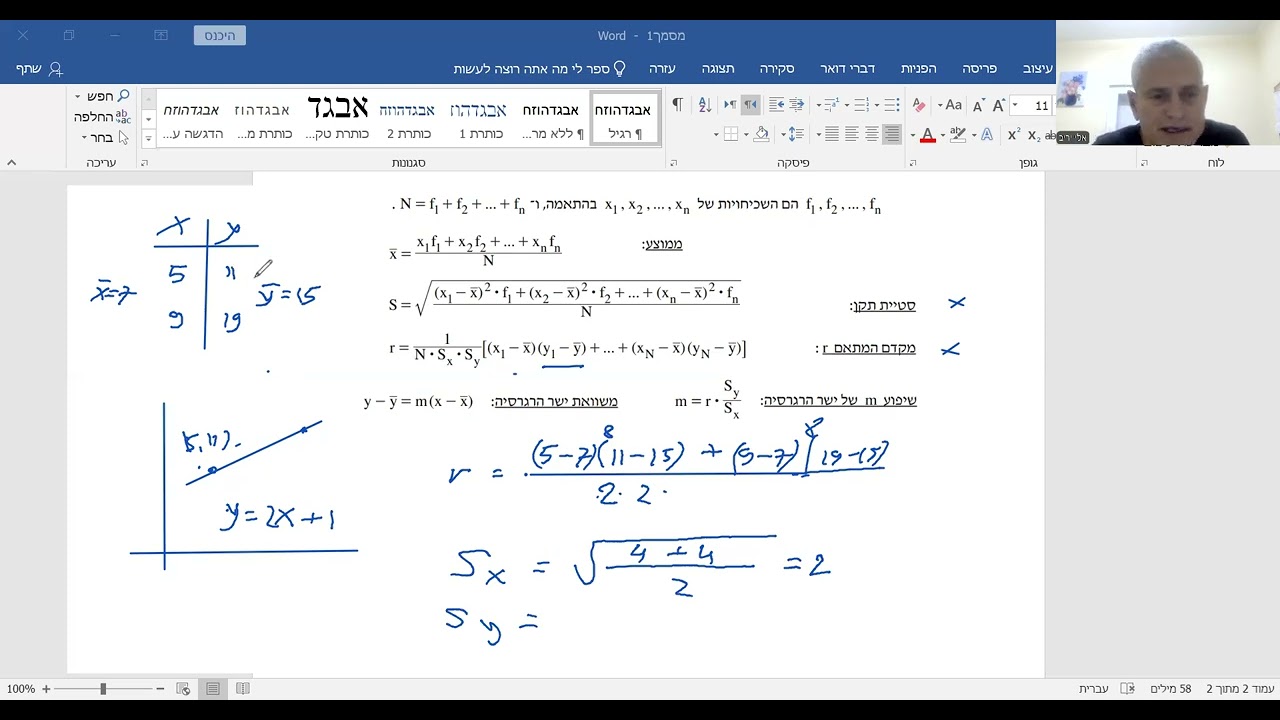Click the היכנס (Sign in) button
The image size is (1280, 720).
point(220,35)
